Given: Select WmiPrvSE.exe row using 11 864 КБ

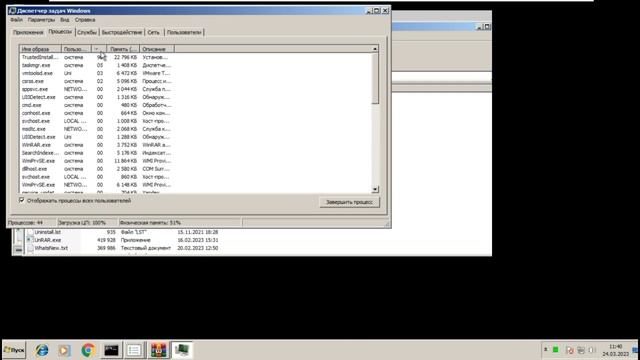Looking at the screenshot, I should [196, 161].
